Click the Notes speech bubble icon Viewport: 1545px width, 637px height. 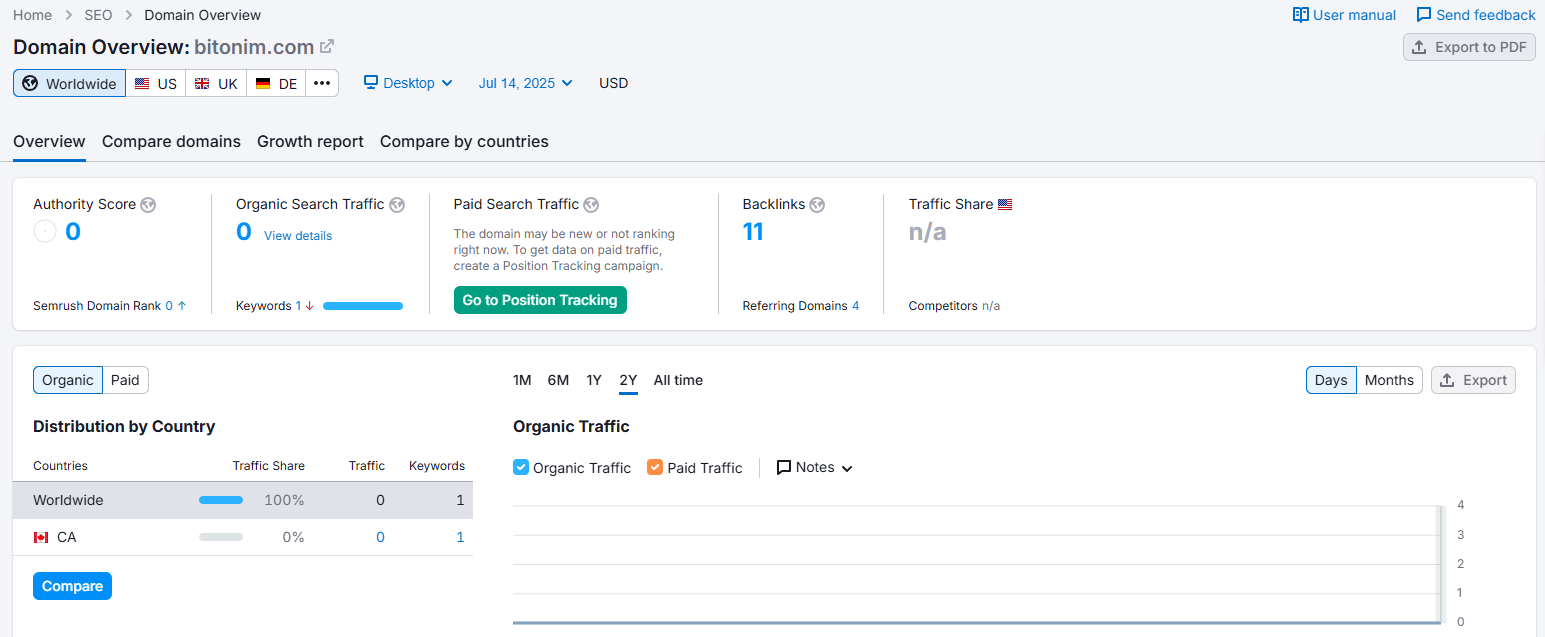(784, 467)
